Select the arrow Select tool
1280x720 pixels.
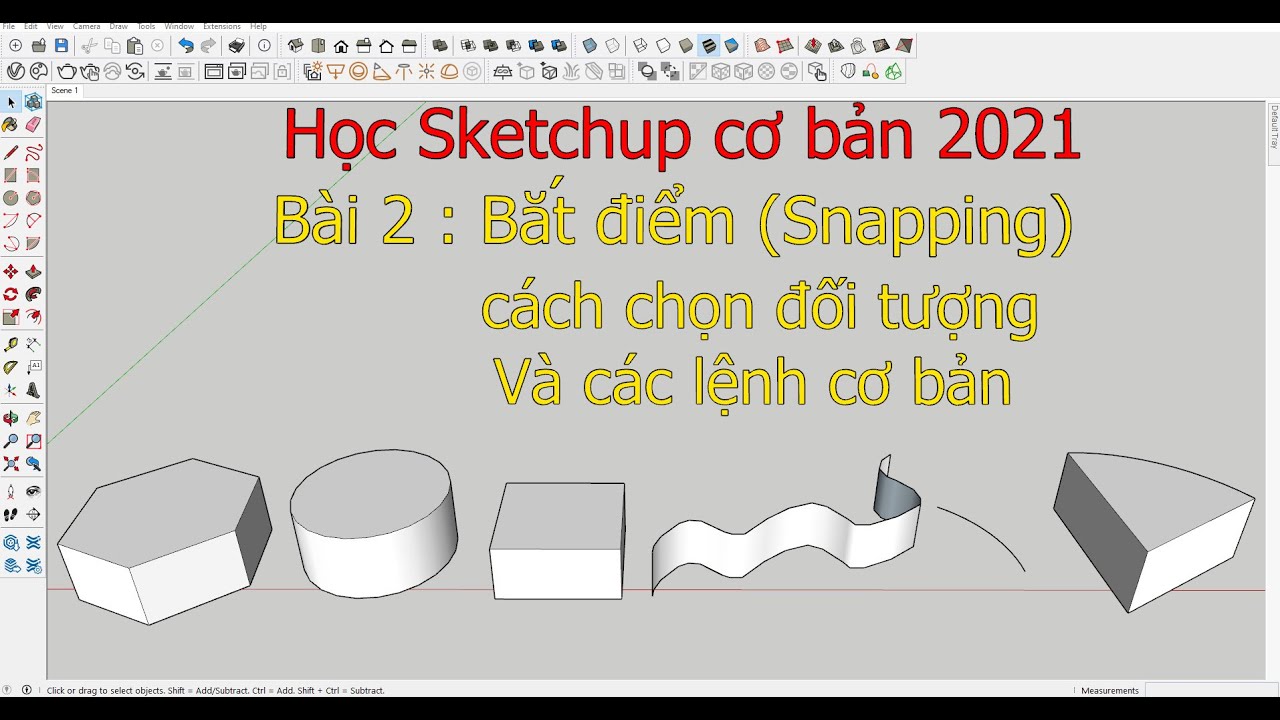click(11, 102)
